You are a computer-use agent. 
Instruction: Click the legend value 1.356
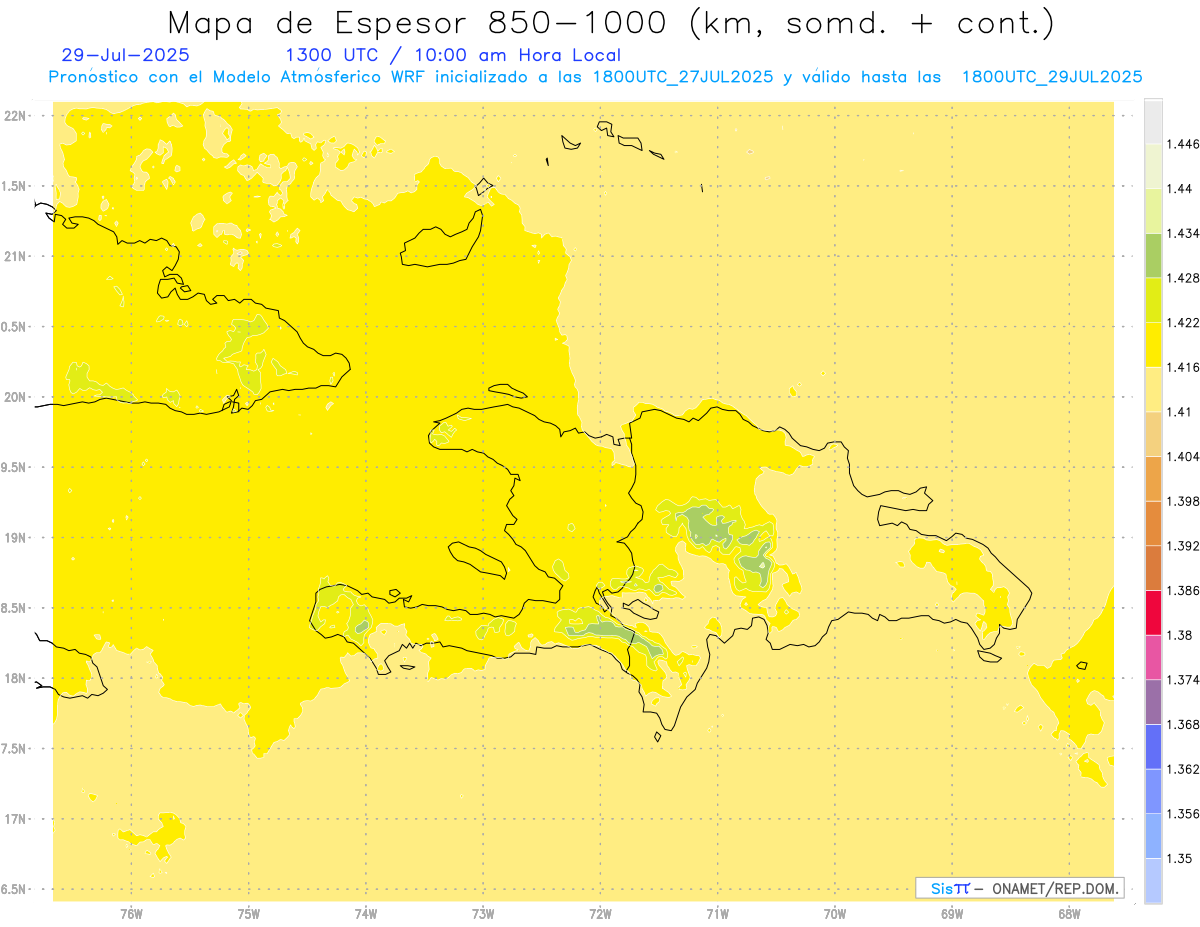click(1184, 813)
